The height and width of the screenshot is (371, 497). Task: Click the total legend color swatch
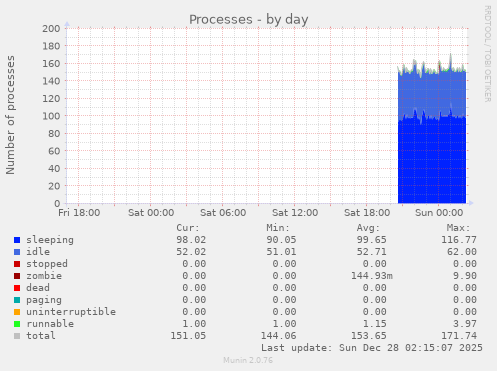coord(17,336)
